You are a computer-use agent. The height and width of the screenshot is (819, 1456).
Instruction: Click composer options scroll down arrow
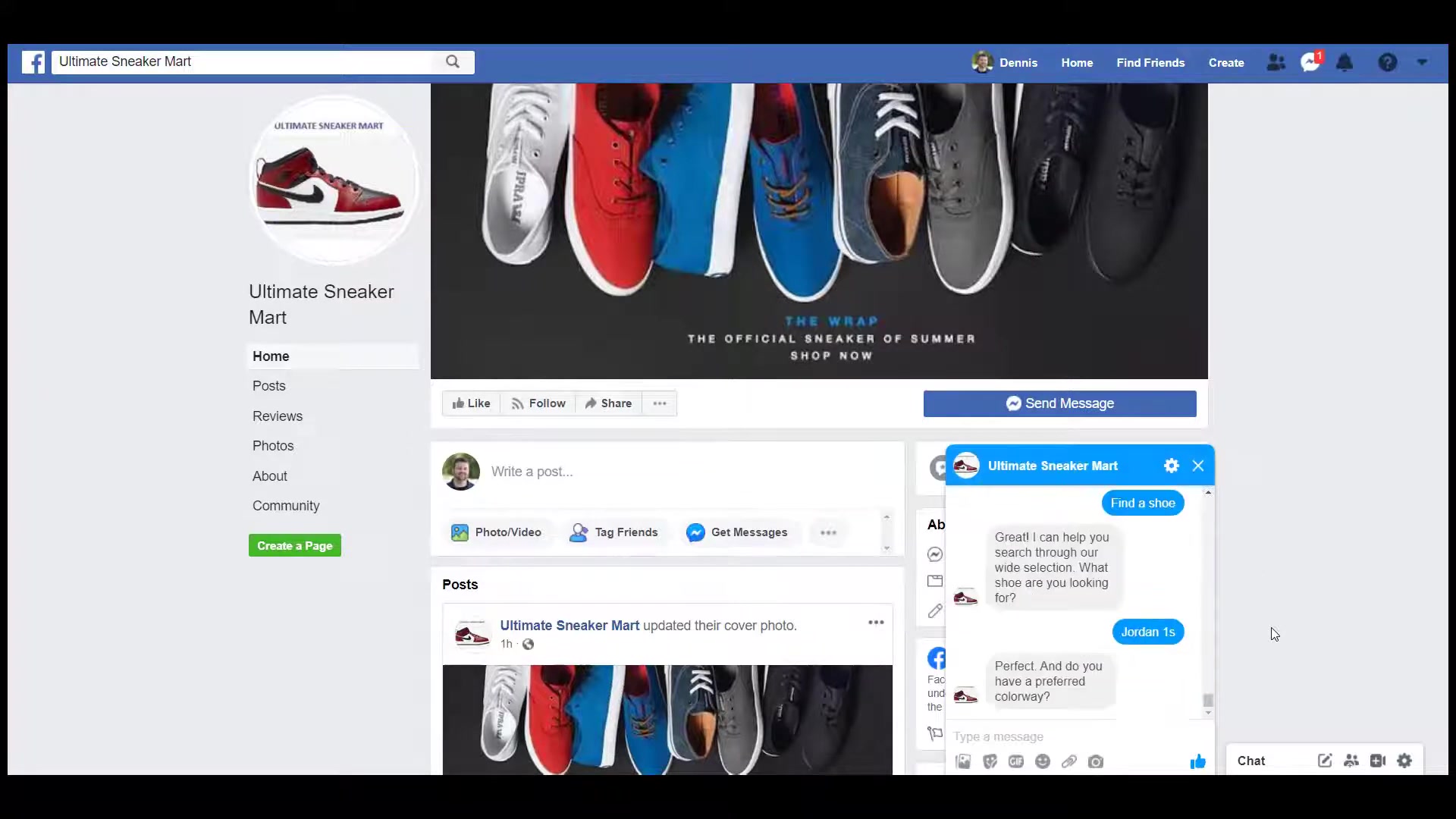coord(886,548)
